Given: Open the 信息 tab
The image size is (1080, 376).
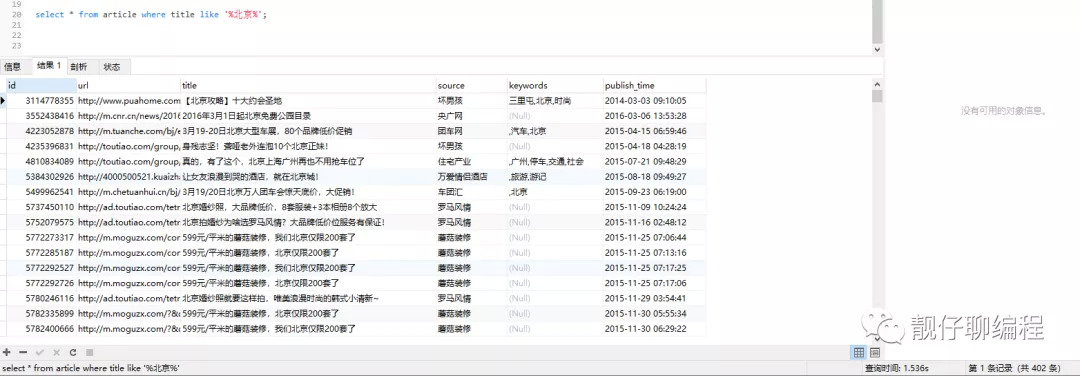Looking at the screenshot, I should coord(12,67).
